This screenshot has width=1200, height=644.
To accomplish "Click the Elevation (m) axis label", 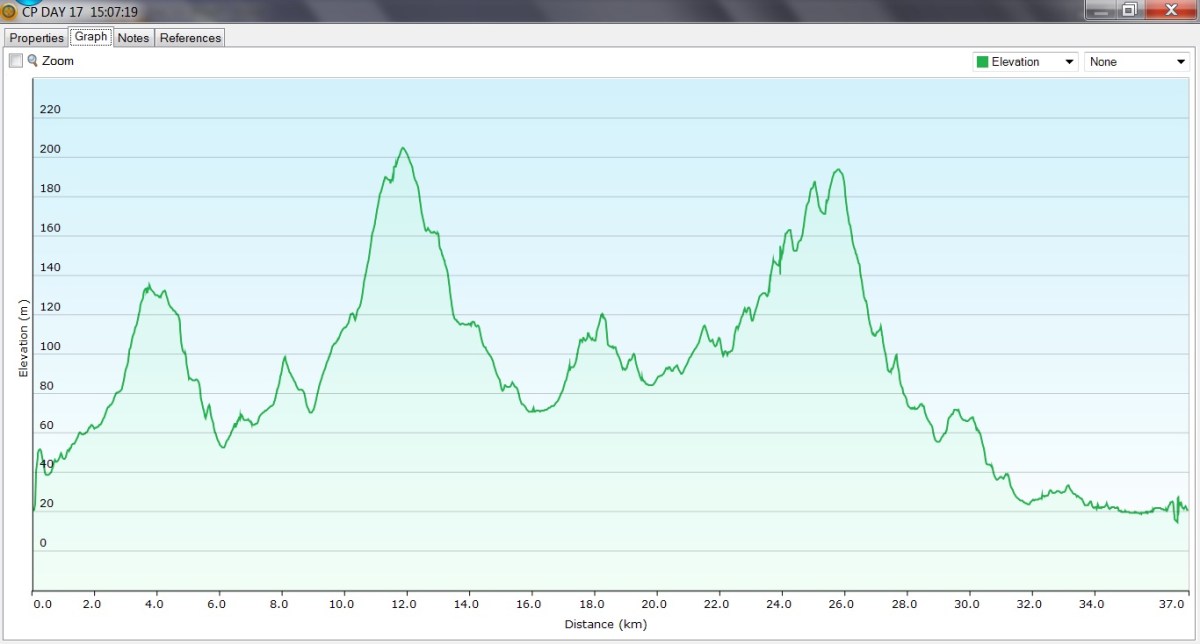I will point(23,338).
